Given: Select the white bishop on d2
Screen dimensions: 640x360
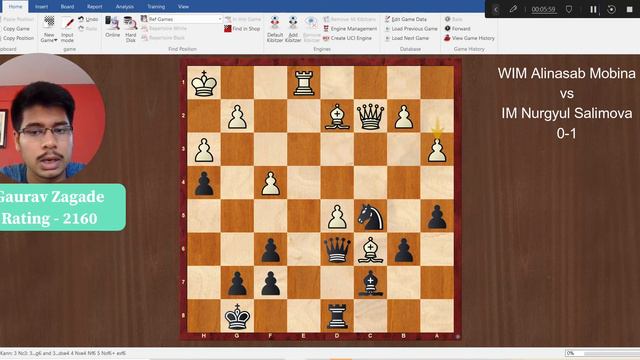Looking at the screenshot, I should point(337,116).
